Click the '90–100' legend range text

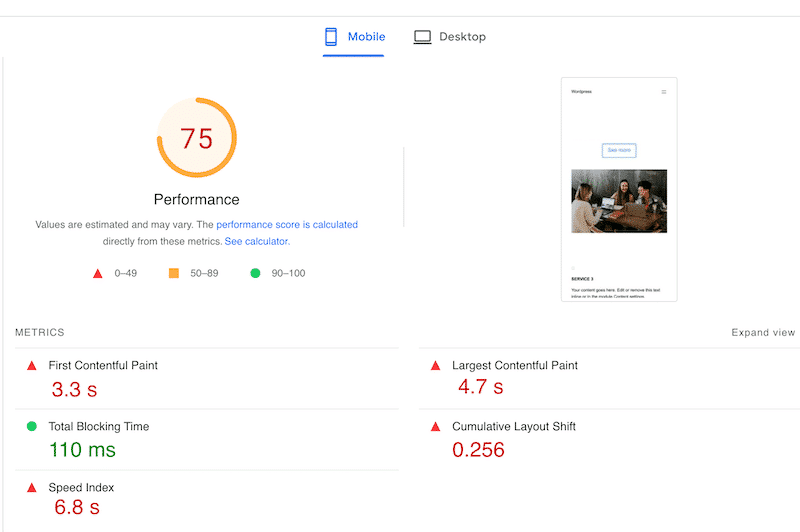click(x=288, y=273)
